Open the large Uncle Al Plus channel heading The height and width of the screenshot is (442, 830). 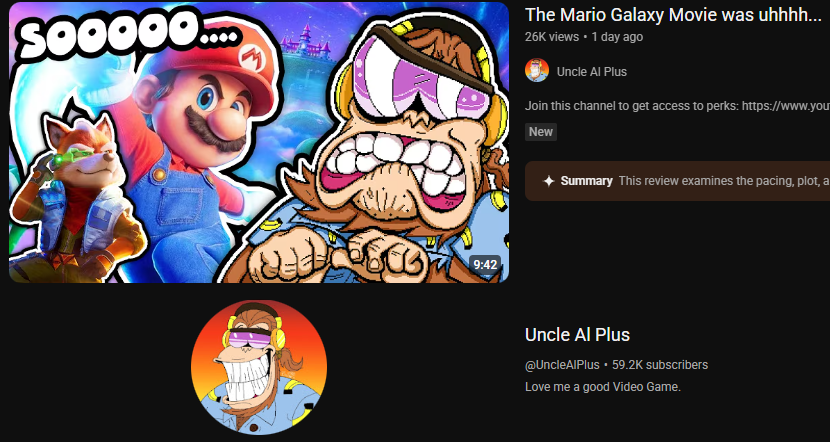(577, 335)
